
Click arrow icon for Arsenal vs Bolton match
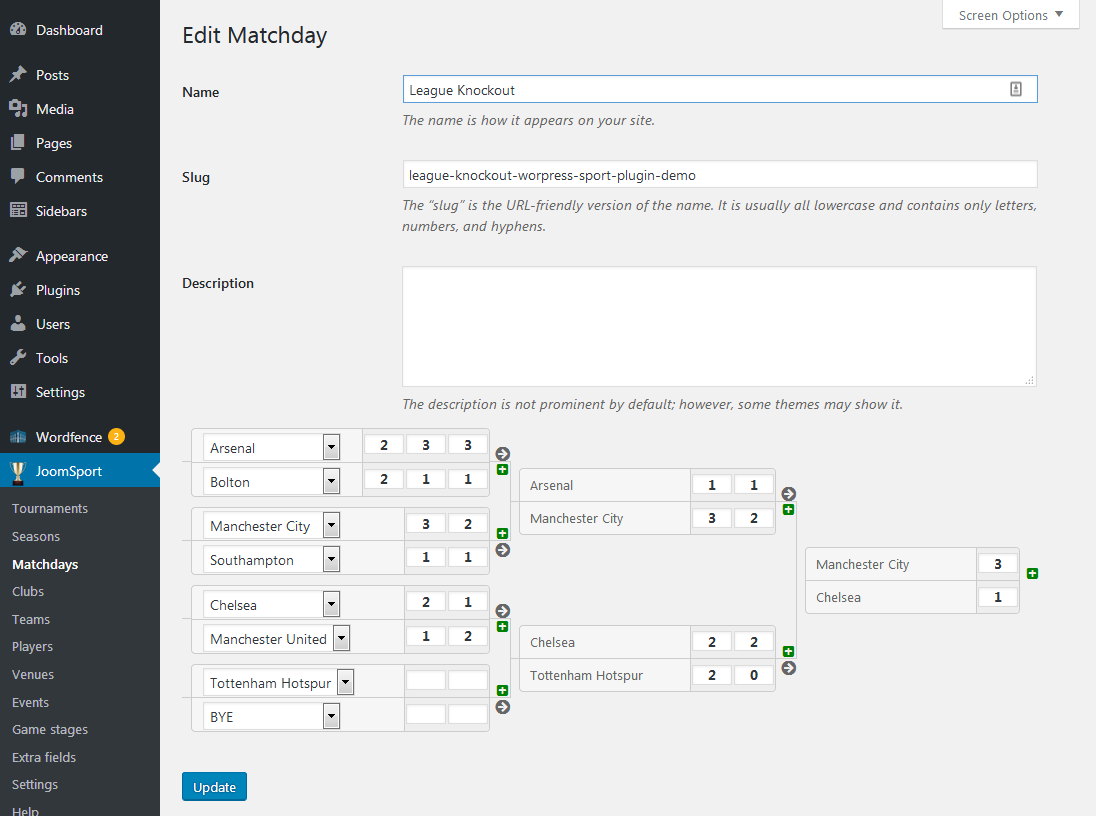pyautogui.click(x=503, y=454)
